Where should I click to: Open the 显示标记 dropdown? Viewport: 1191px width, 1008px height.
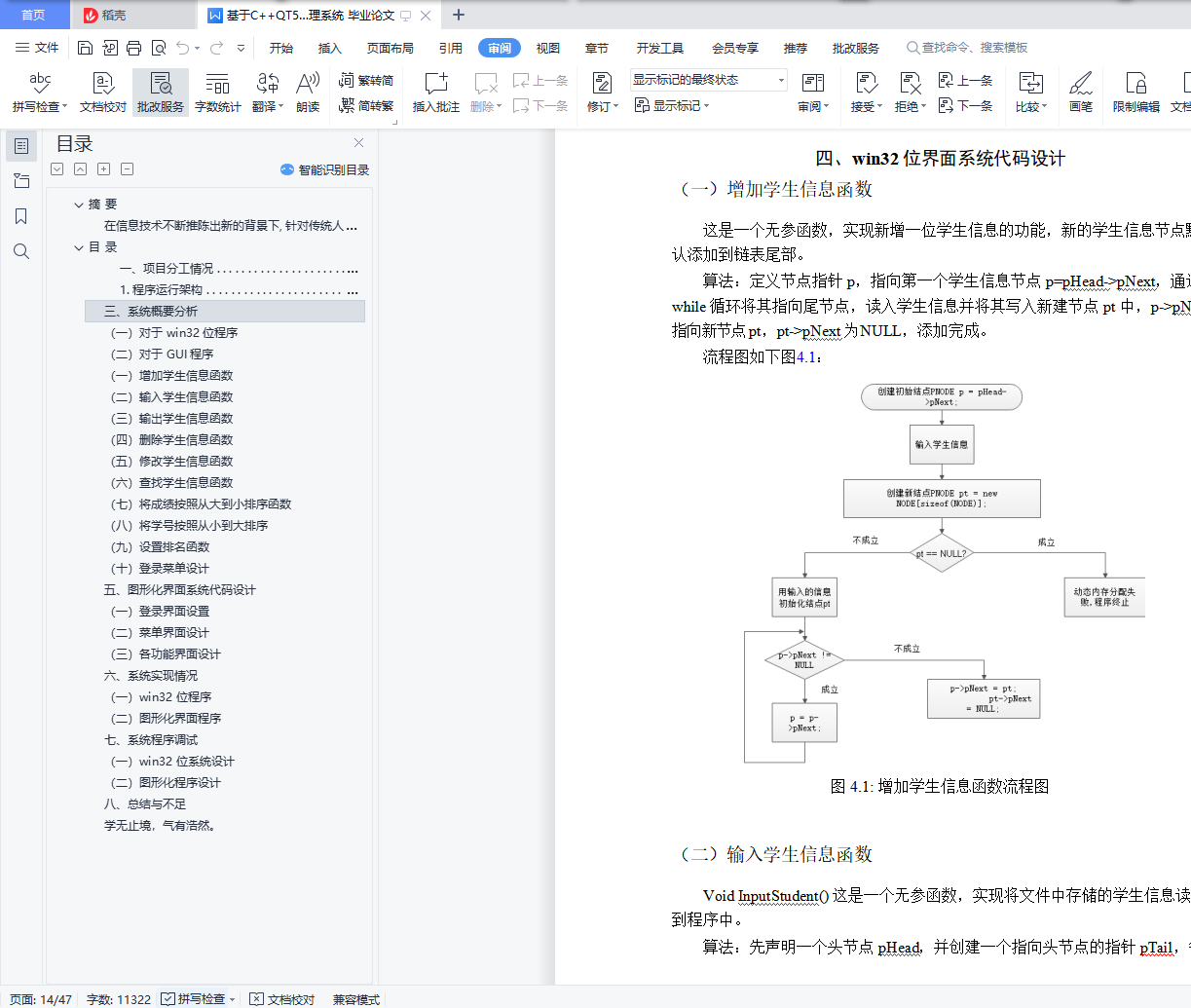click(x=672, y=105)
